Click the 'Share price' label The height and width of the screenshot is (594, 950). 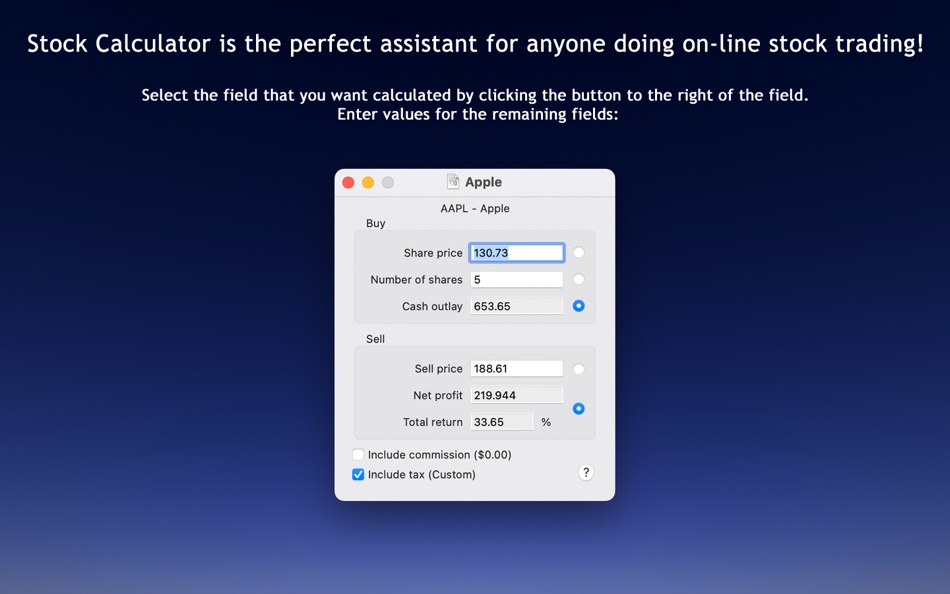click(x=433, y=253)
